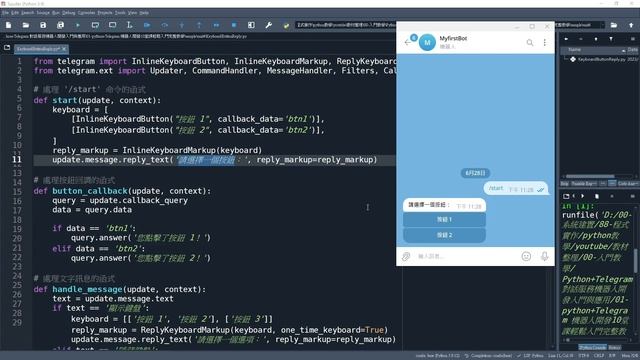Open the Telegram three-dot options menu
The height and width of the screenshot is (360, 640).
(544, 42)
